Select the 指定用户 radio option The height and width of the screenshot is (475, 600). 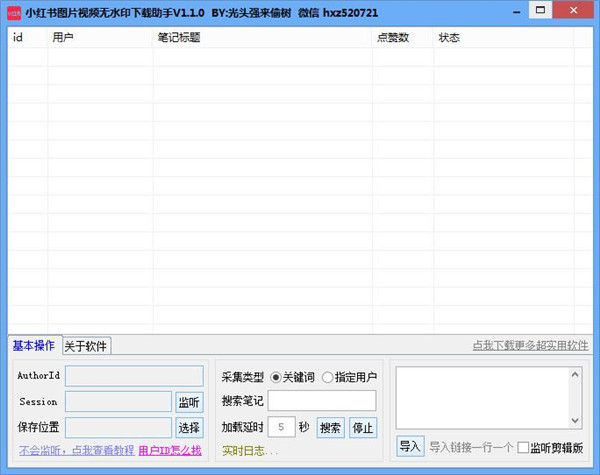pos(328,377)
